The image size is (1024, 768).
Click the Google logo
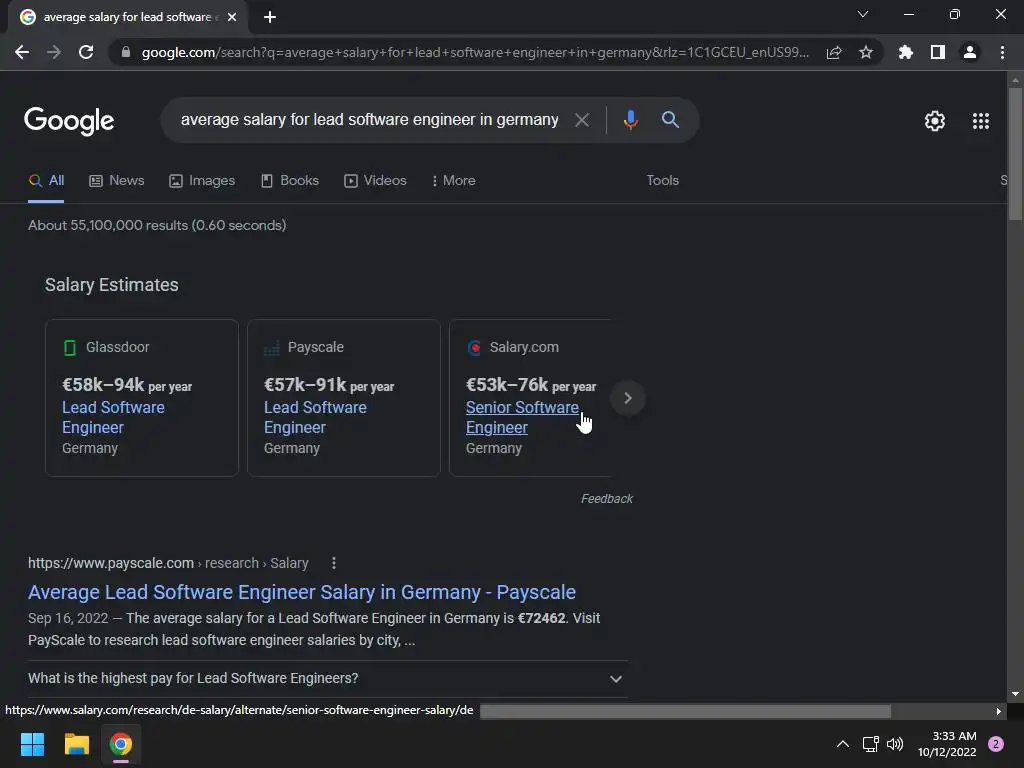tap(69, 121)
